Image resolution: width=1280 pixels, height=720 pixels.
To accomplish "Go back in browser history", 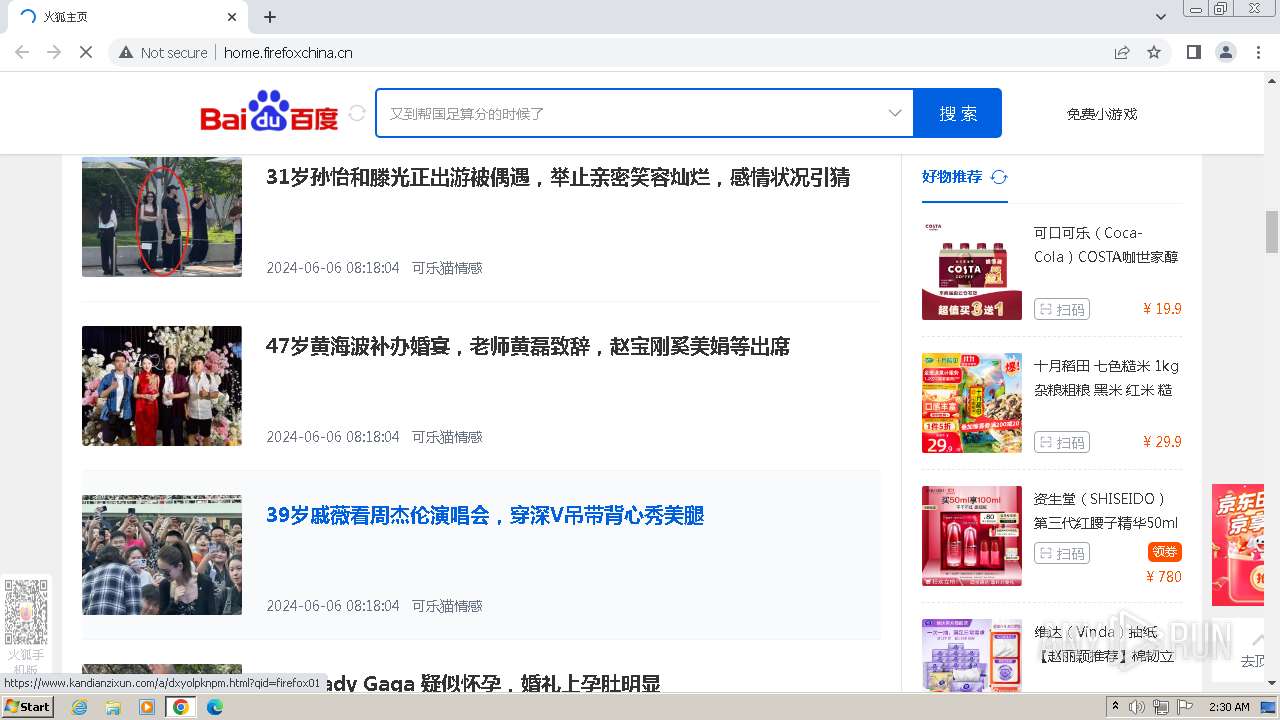I will pos(22,52).
